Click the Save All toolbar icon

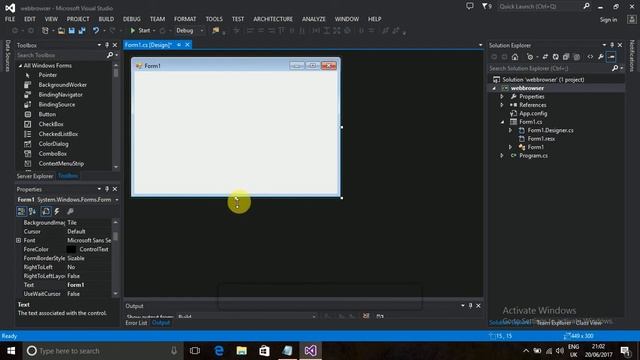pos(82,31)
